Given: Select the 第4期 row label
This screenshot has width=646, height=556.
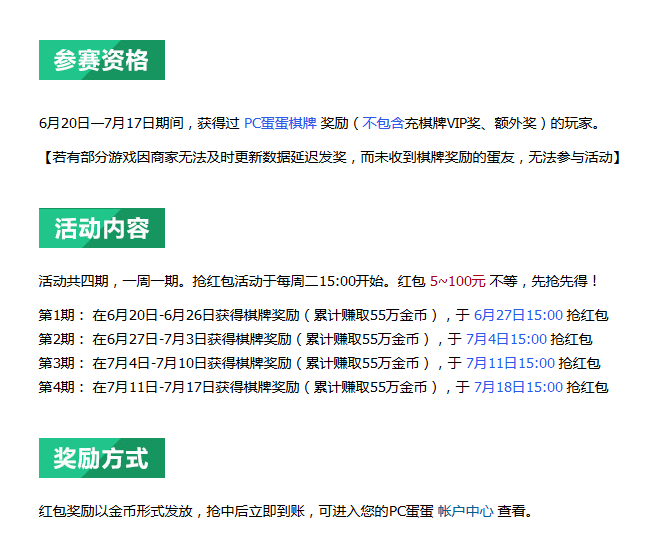Looking at the screenshot, I should (x=61, y=387).
